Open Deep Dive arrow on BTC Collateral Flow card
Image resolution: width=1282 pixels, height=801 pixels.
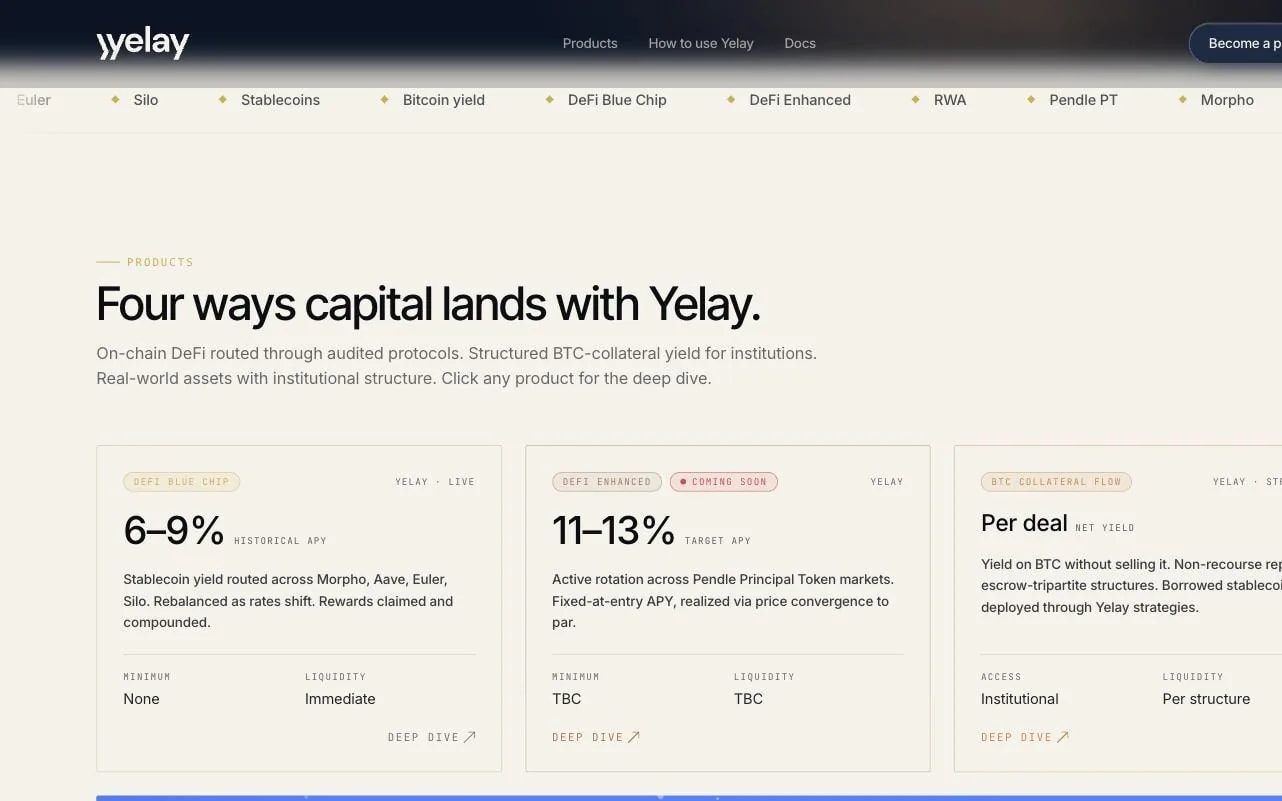click(1025, 737)
